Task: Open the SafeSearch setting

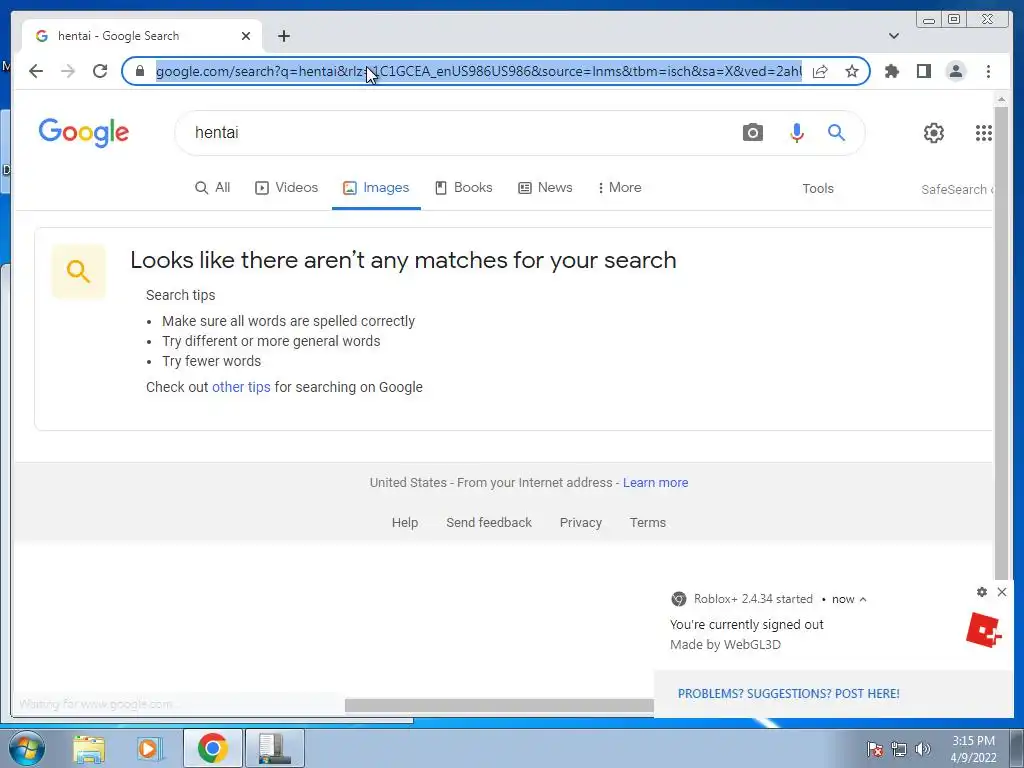Action: coord(957,189)
